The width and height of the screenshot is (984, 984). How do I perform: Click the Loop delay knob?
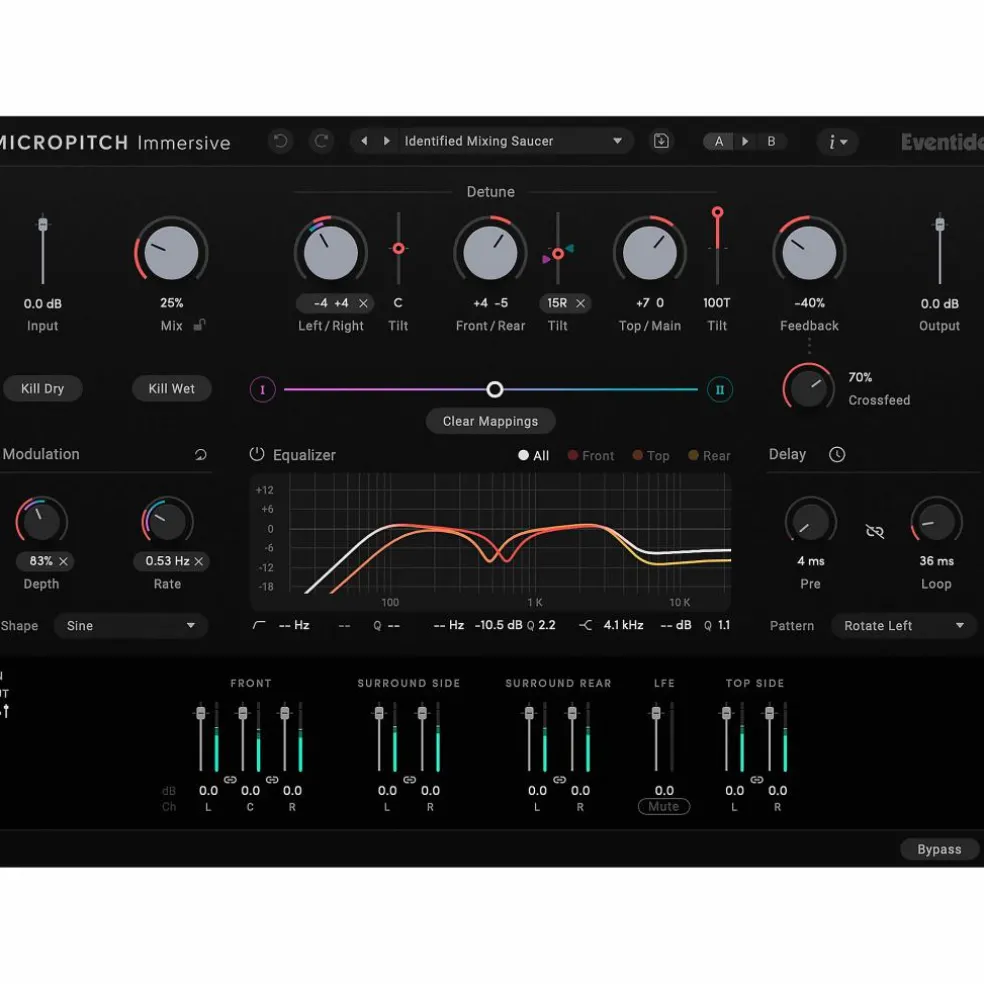pos(936,522)
